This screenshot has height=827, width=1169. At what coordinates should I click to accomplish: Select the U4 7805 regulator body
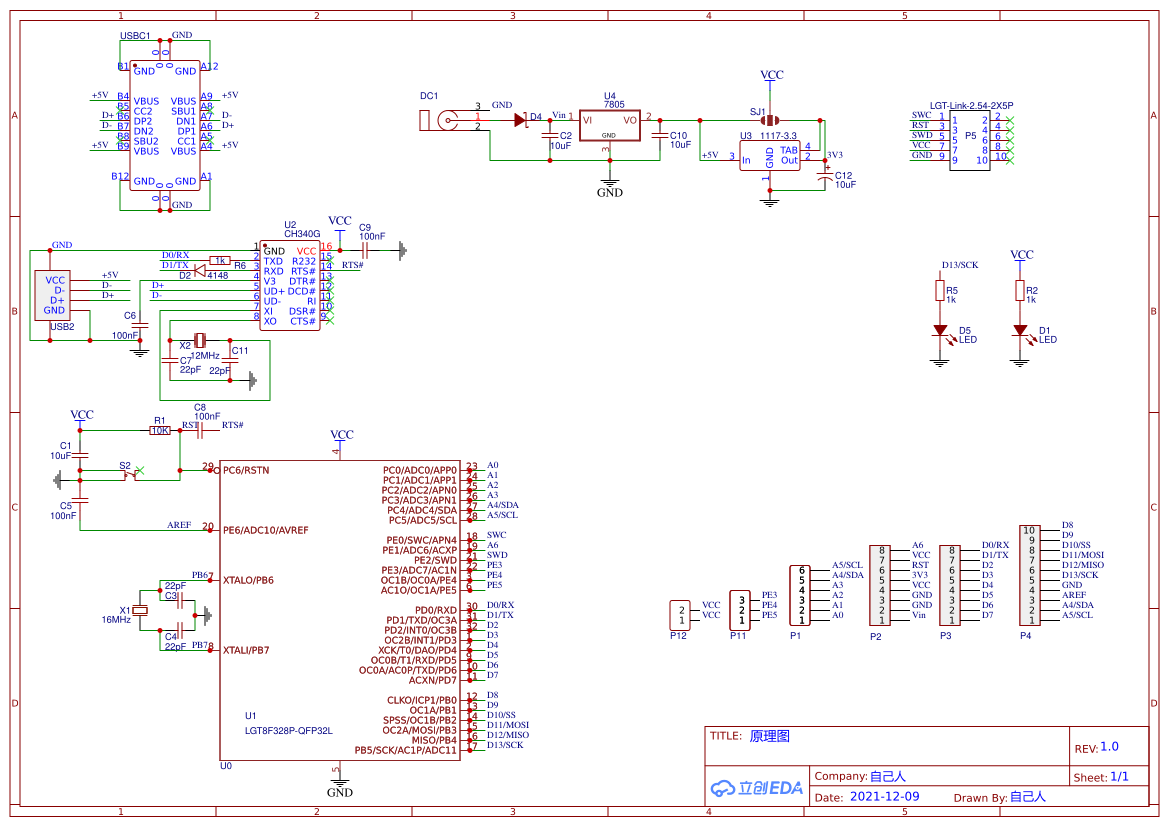pyautogui.click(x=609, y=125)
